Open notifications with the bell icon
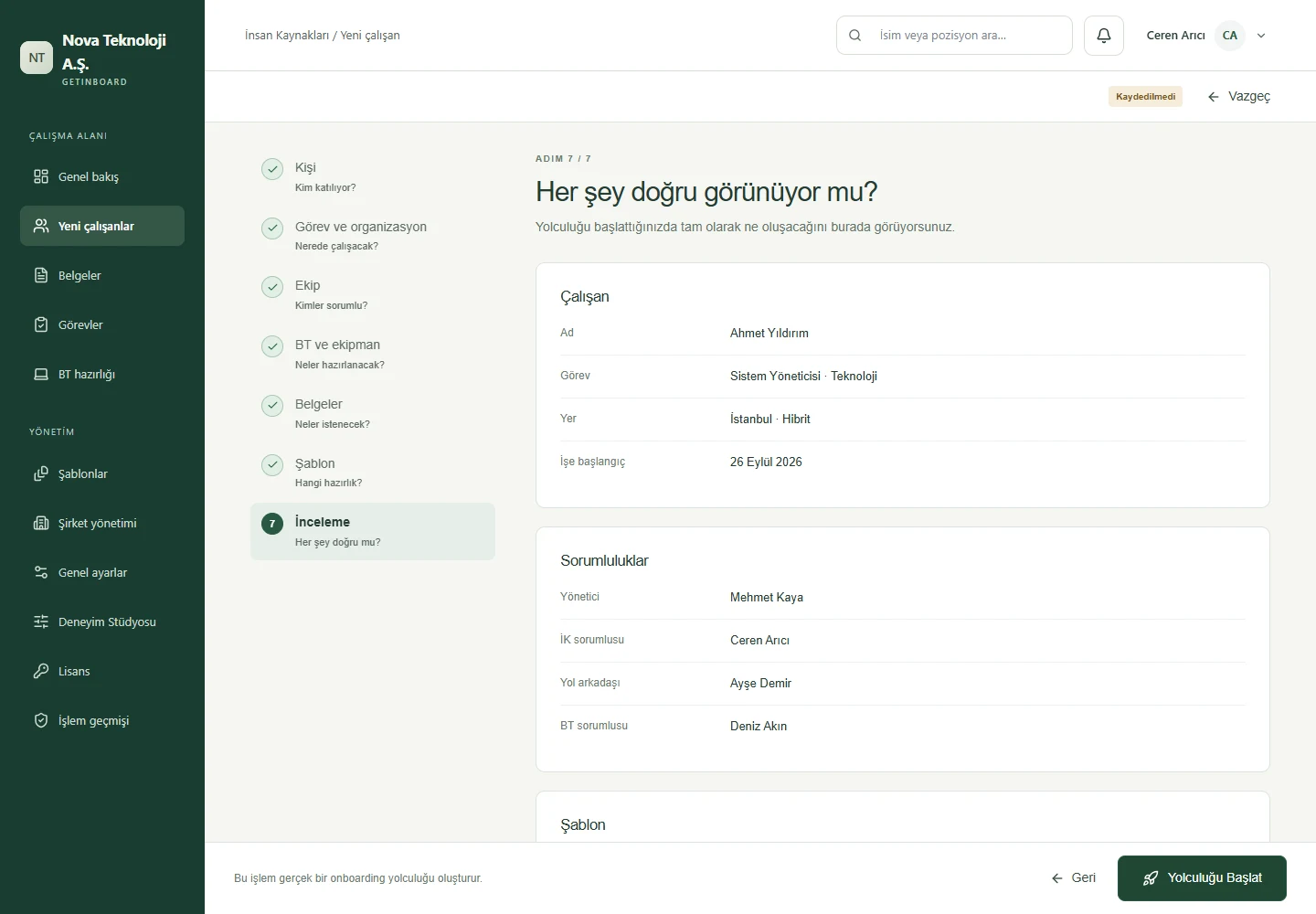 tap(1104, 36)
